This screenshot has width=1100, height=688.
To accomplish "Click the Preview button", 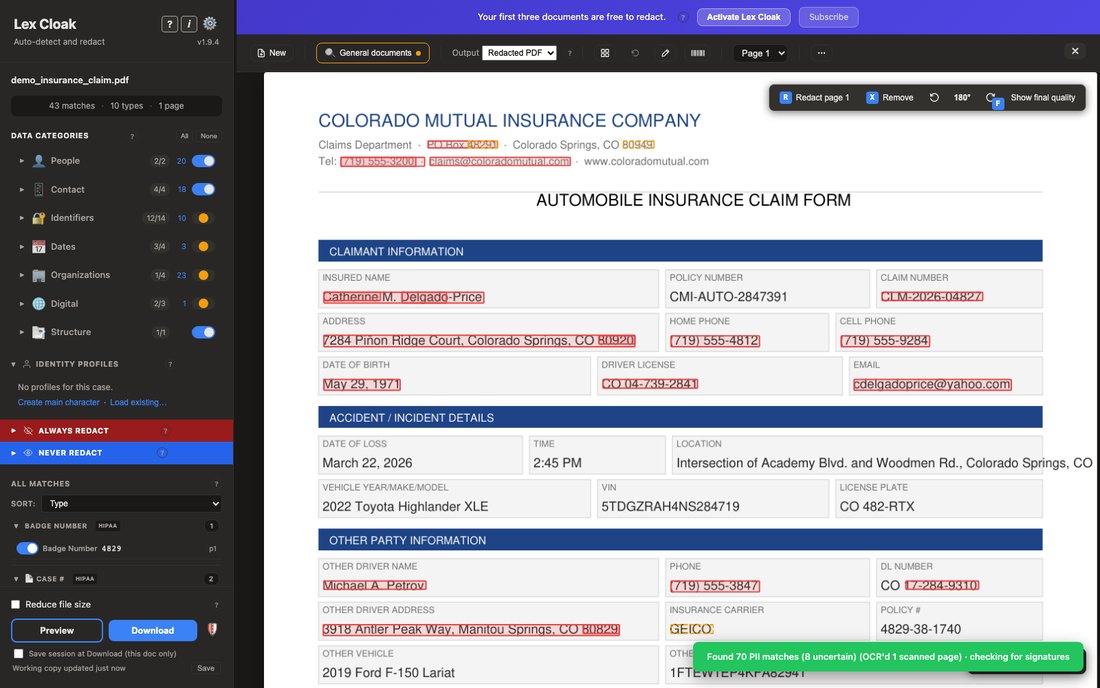I will point(57,630).
